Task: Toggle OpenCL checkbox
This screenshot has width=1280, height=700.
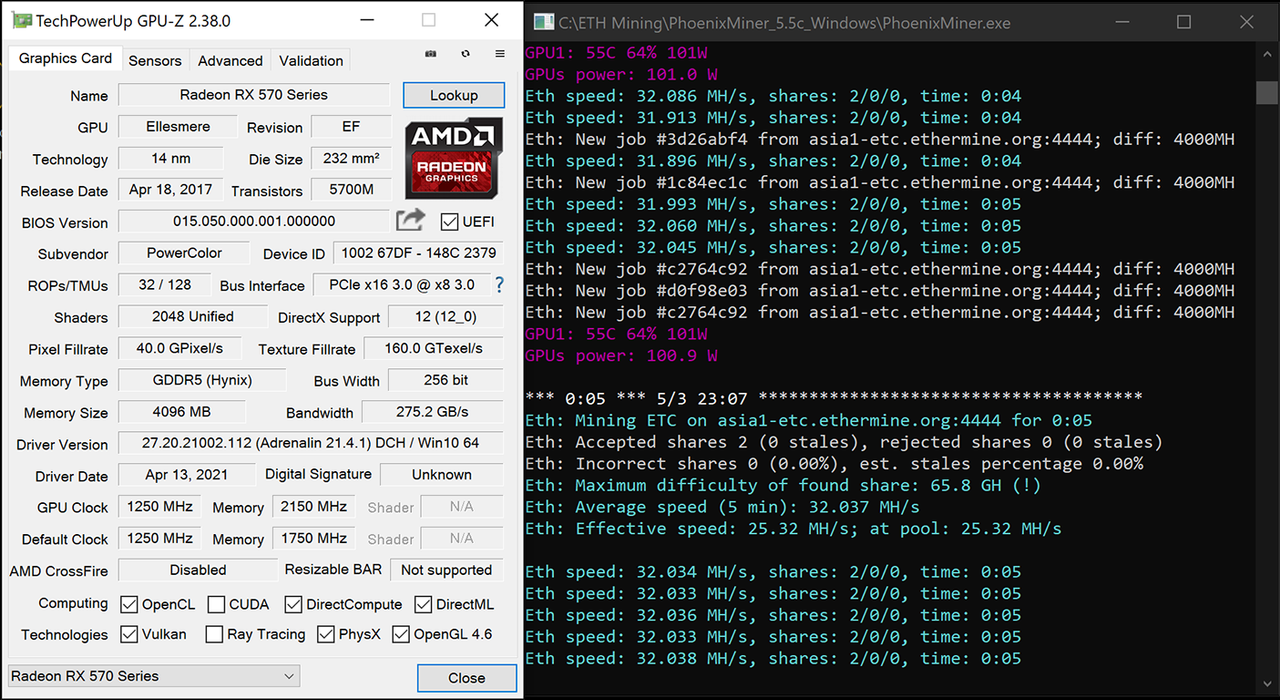Action: pyautogui.click(x=128, y=604)
